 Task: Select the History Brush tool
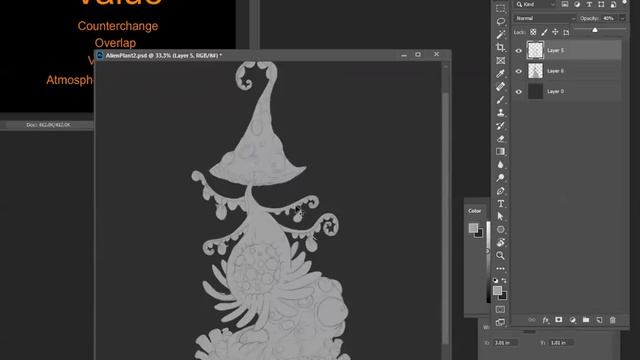coord(500,126)
